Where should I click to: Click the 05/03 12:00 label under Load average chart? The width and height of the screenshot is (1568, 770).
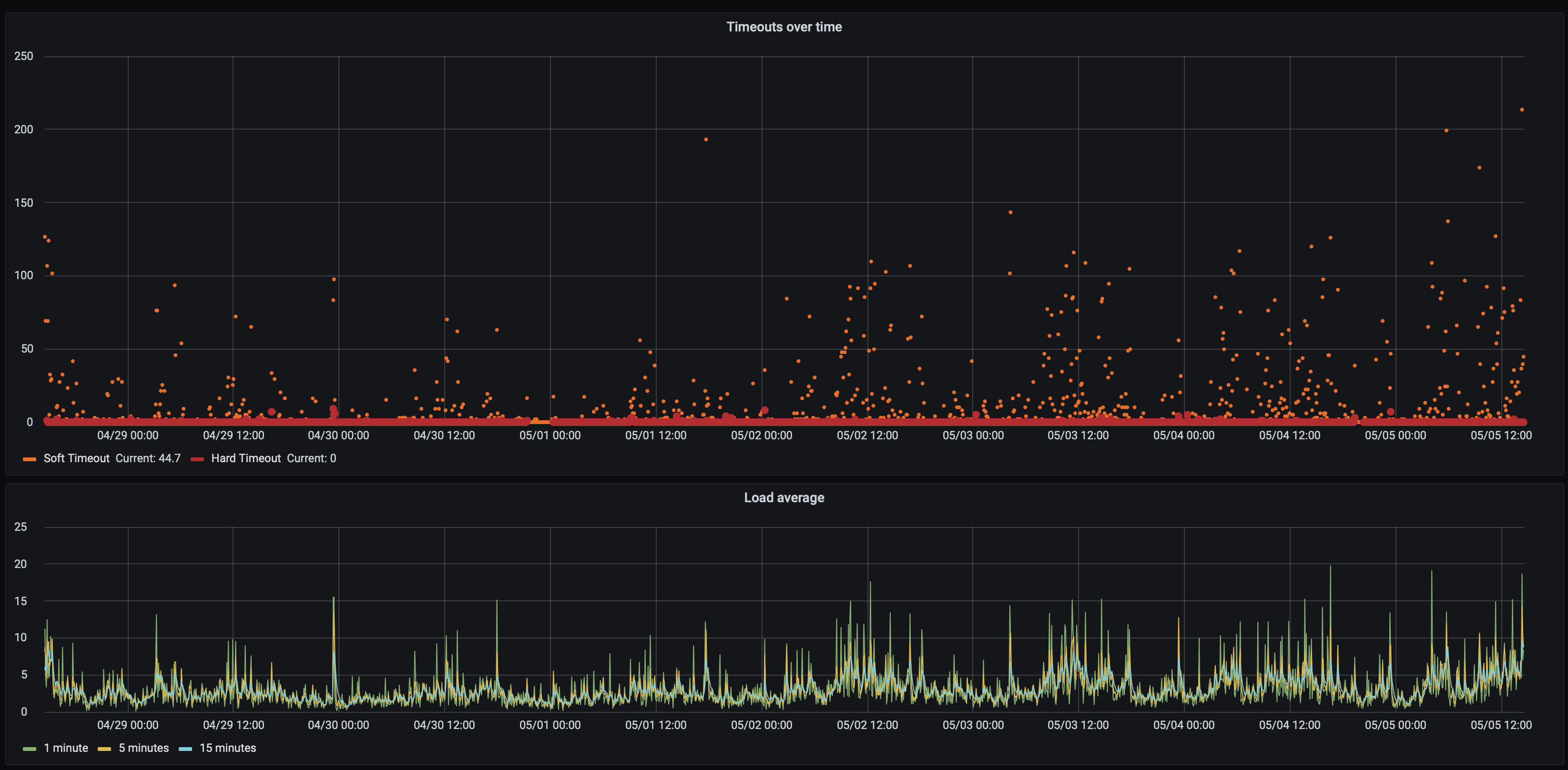[x=1078, y=725]
